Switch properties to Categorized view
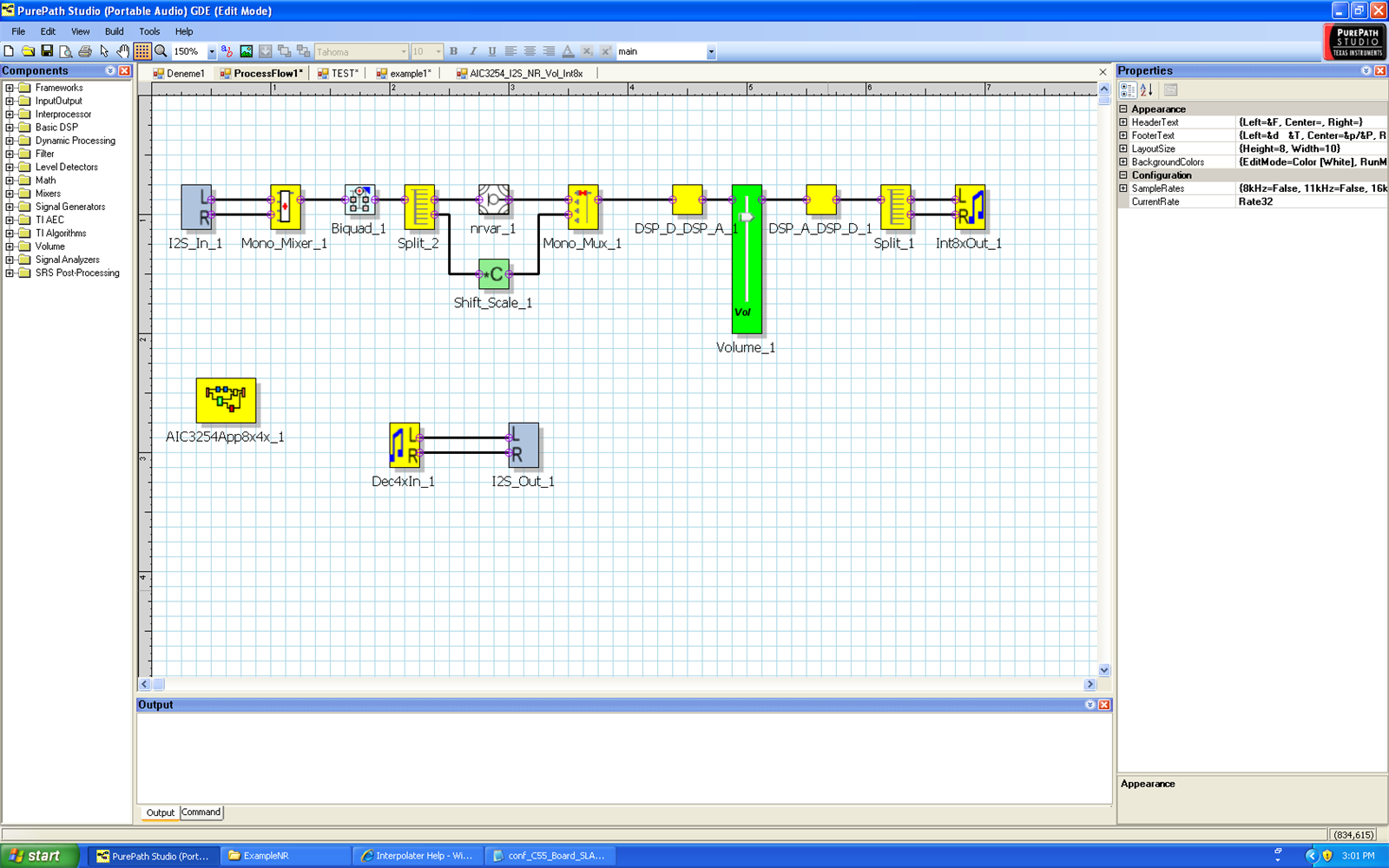The image size is (1389, 868). [x=1128, y=89]
